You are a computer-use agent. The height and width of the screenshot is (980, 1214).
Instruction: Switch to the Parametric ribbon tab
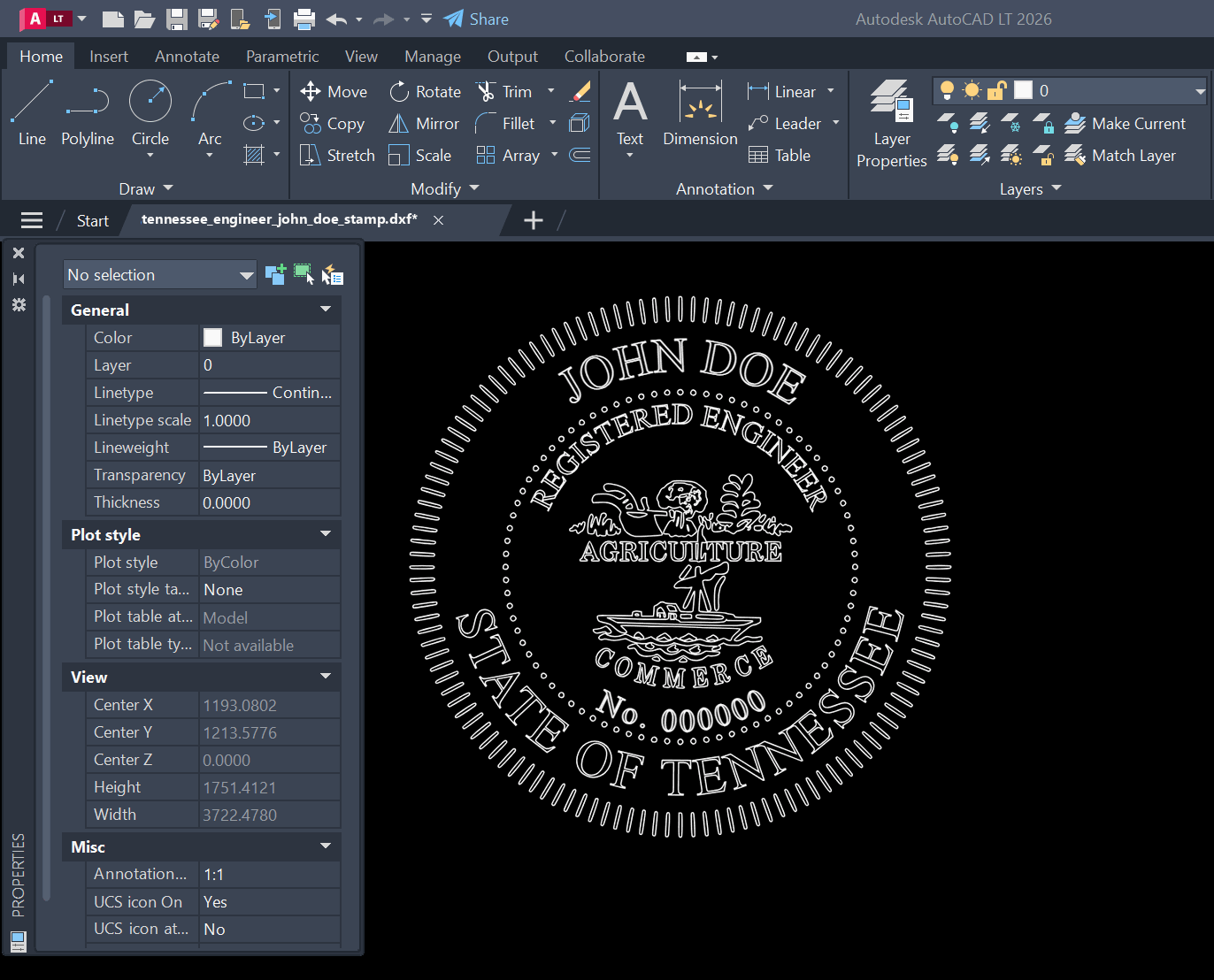[282, 56]
